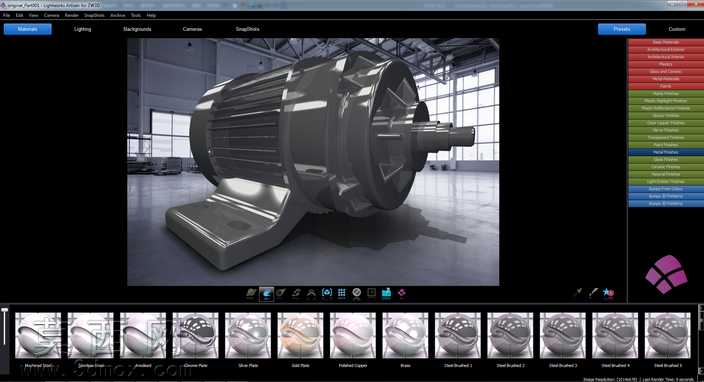Click the white brush icon left of the star icon
The width and height of the screenshot is (704, 382).
593,293
